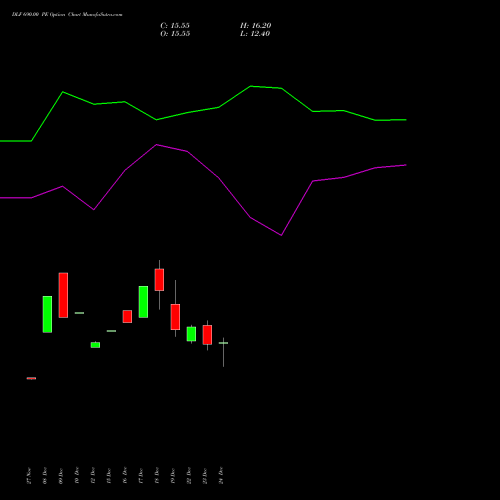Click the tall red candle above 09 Dec
This screenshot has height=500, width=500.
point(63,295)
